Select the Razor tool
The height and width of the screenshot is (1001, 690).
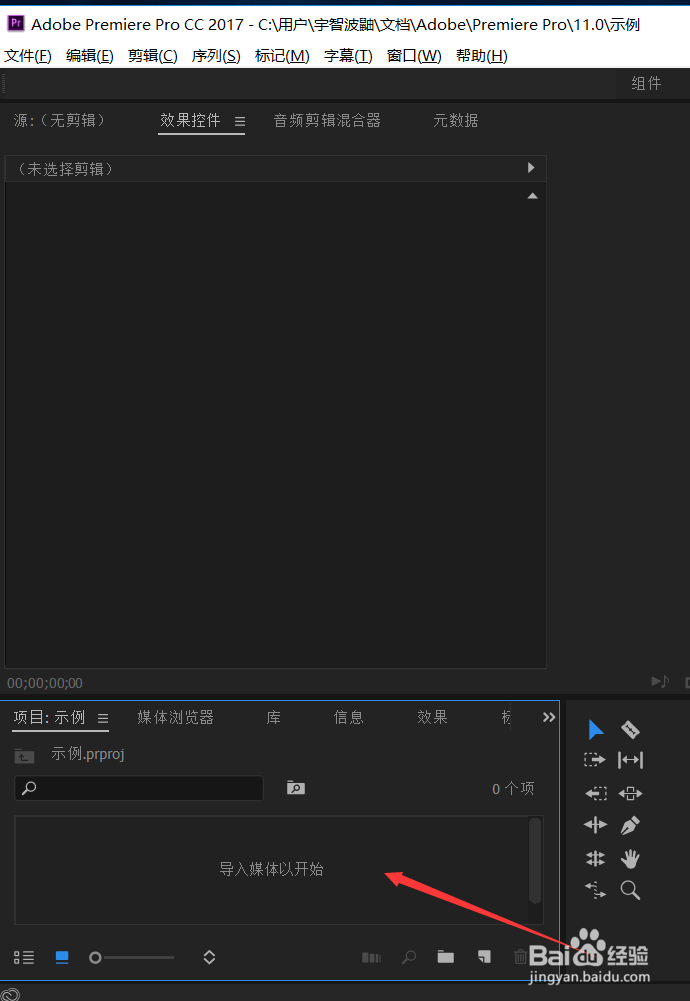(x=630, y=729)
